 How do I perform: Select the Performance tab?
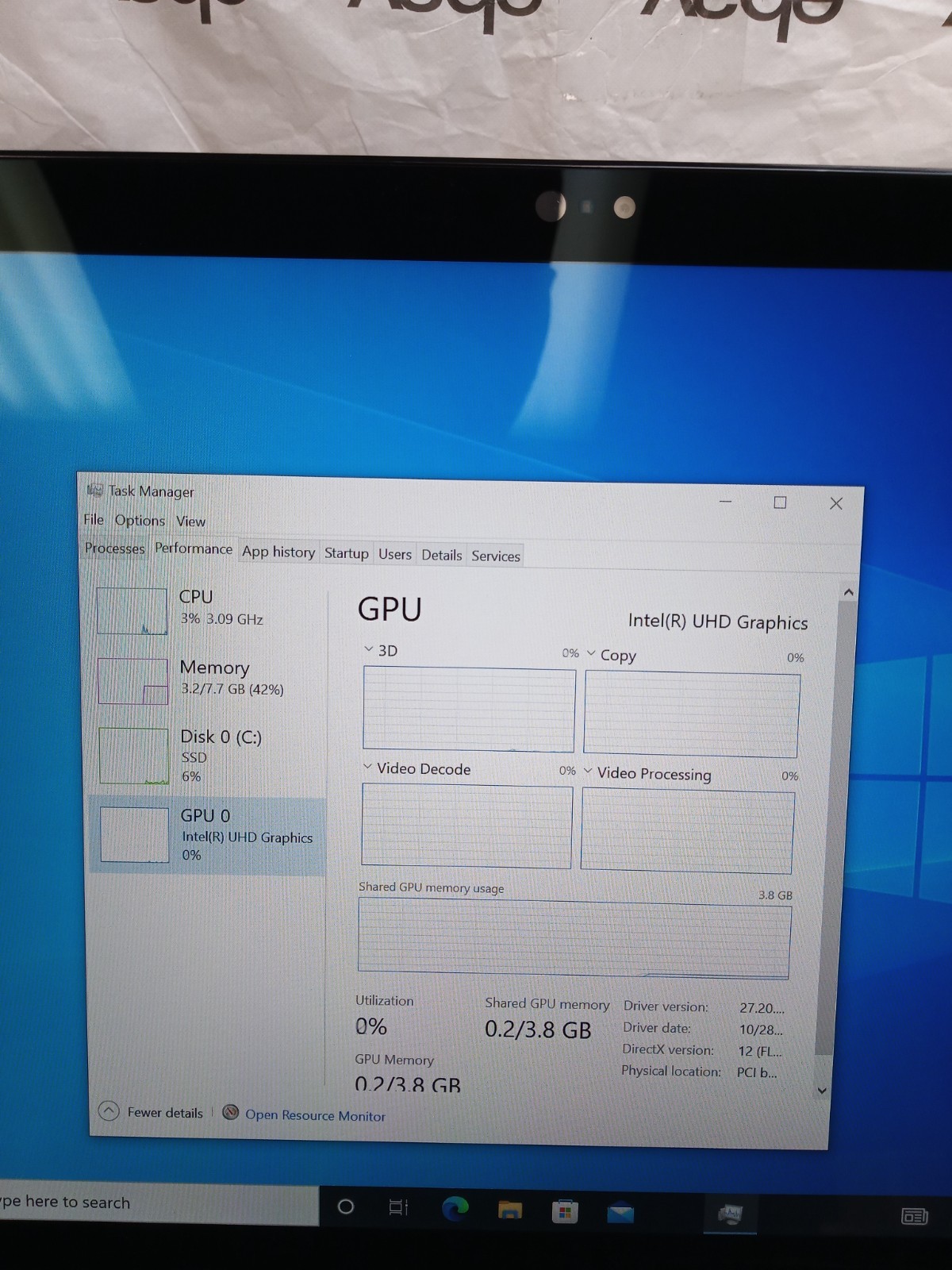coord(194,548)
